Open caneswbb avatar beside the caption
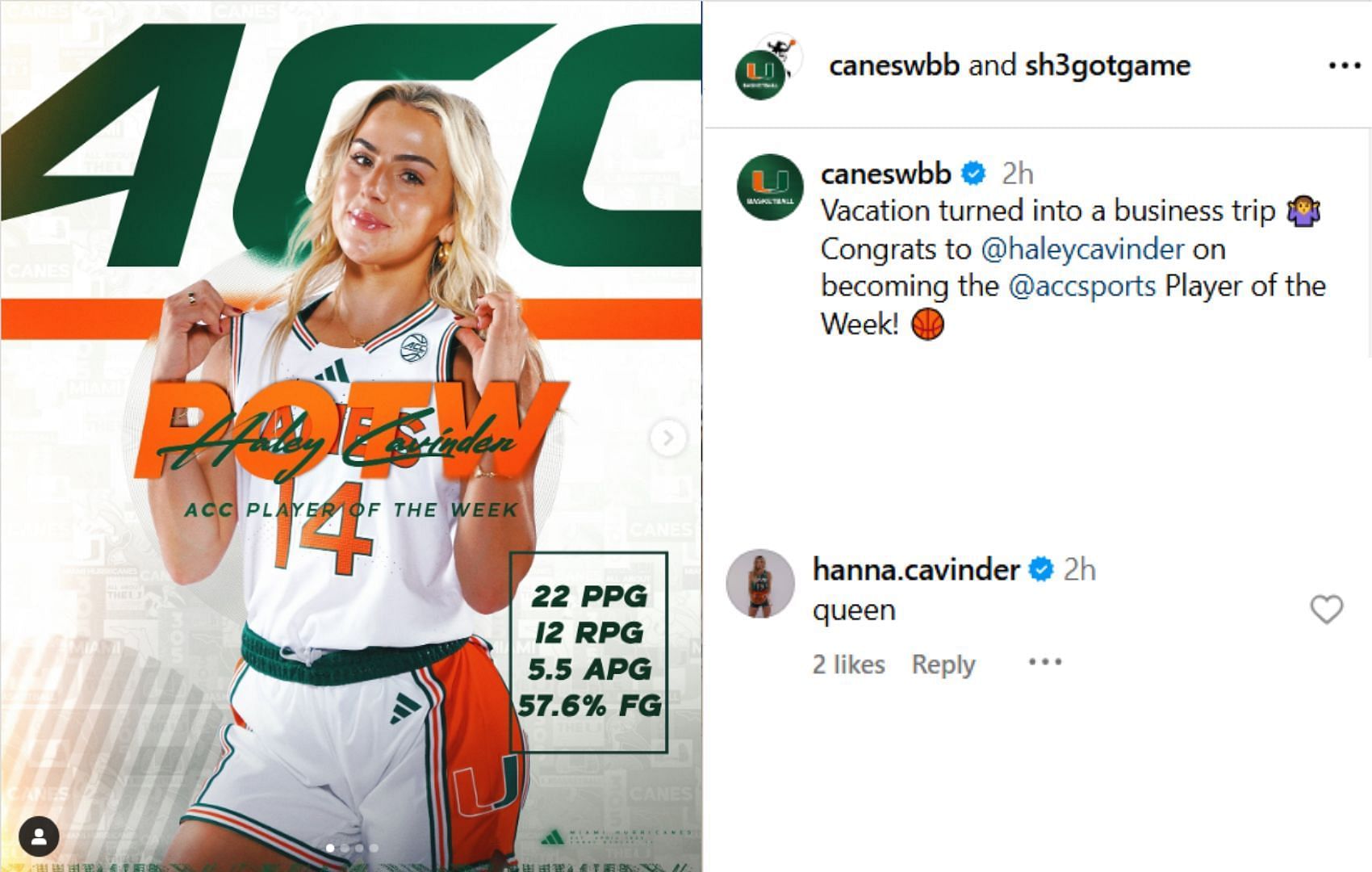The image size is (1372, 872). point(769,187)
